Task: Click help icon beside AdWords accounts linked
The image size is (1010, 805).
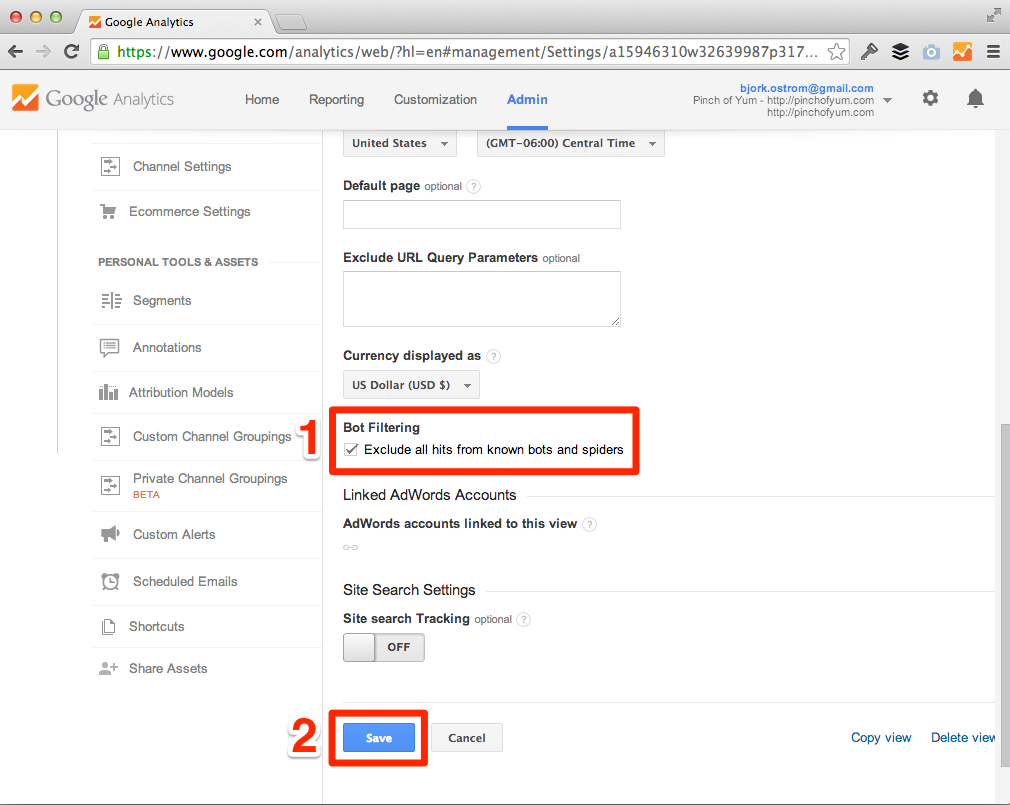Action: [589, 524]
